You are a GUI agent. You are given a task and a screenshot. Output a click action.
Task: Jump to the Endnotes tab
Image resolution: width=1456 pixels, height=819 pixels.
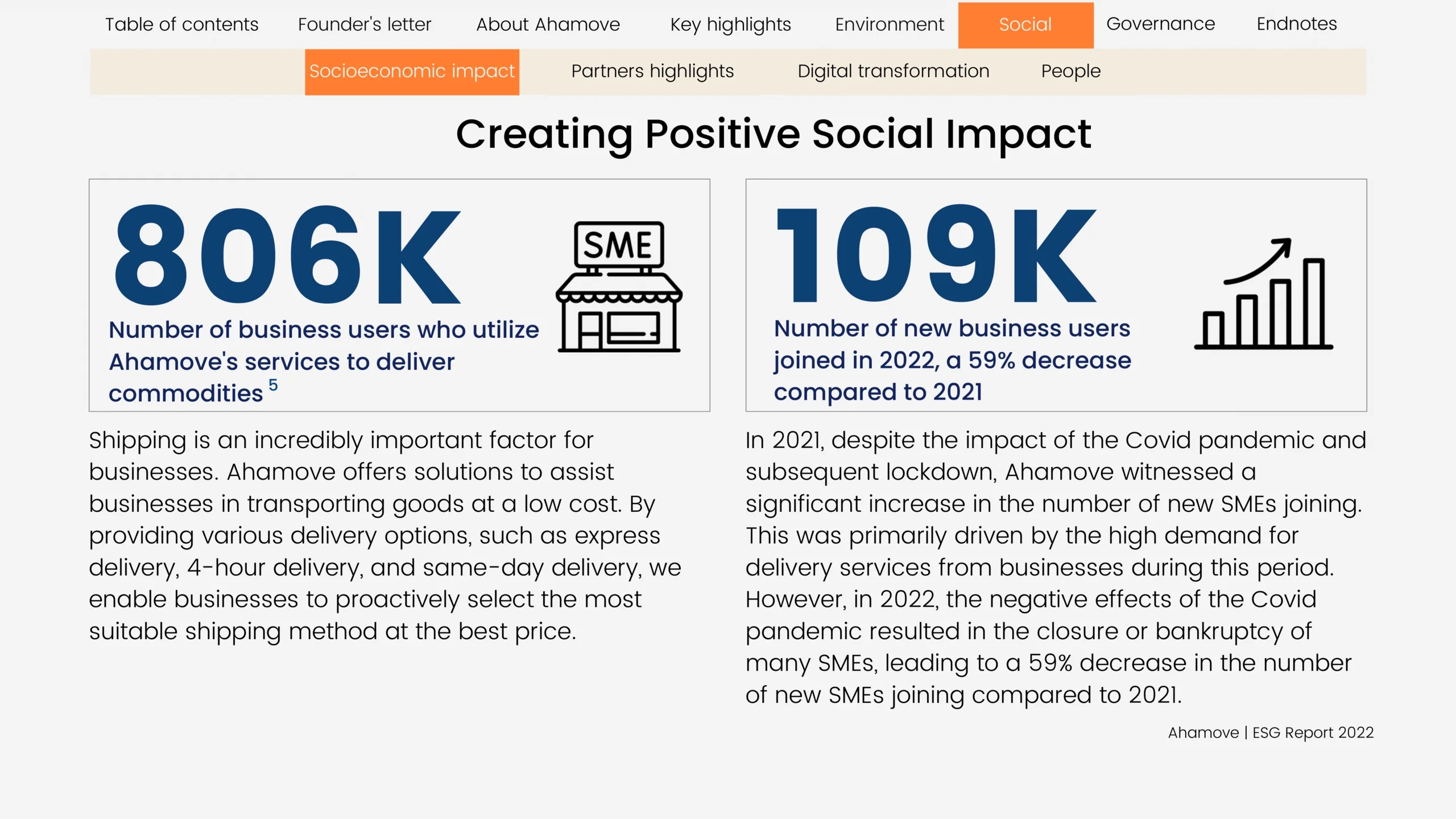pyautogui.click(x=1296, y=24)
